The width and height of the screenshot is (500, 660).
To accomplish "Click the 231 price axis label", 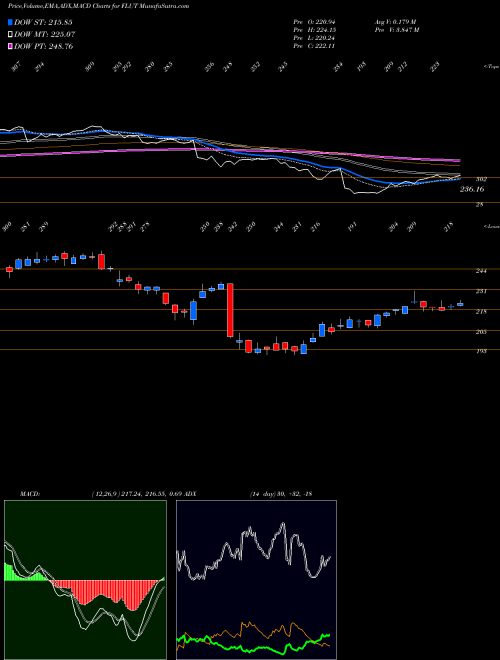I will [x=481, y=291].
